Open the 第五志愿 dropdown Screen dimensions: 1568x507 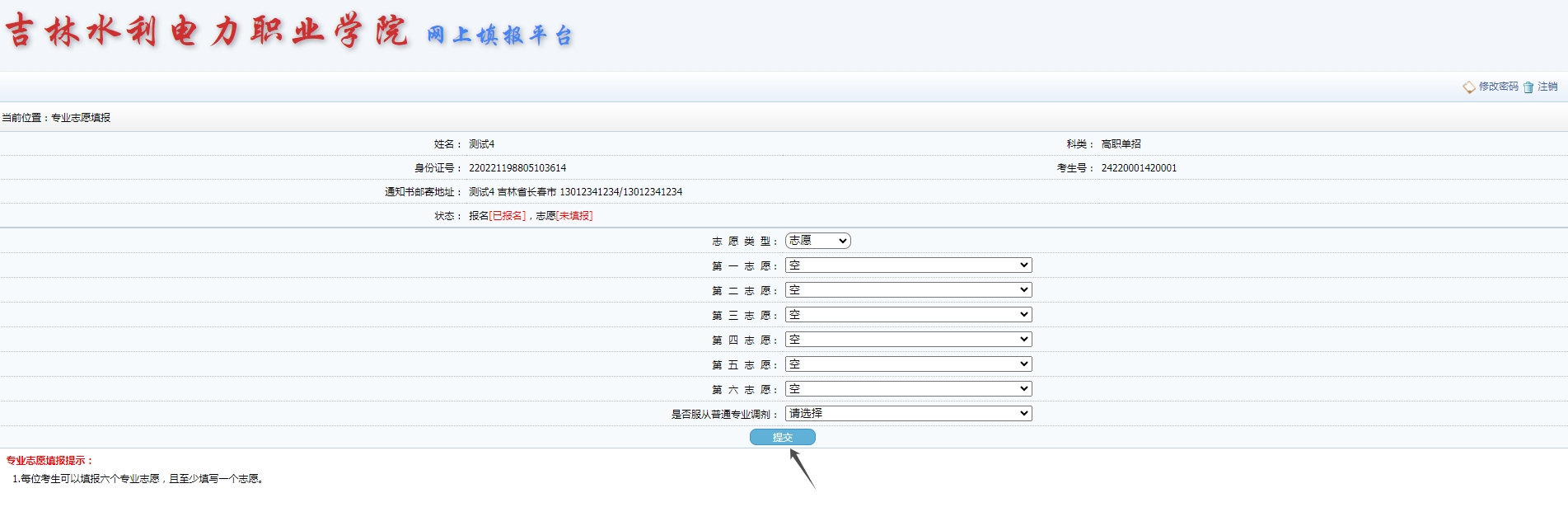908,364
